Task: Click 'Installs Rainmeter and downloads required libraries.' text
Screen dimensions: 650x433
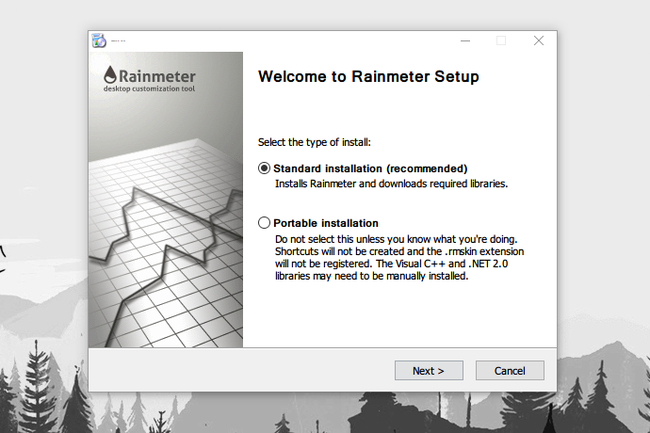Action: 391,184
